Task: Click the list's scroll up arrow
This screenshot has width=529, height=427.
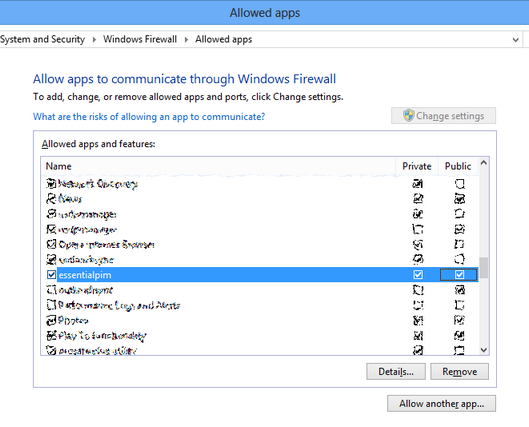Action: (483, 163)
